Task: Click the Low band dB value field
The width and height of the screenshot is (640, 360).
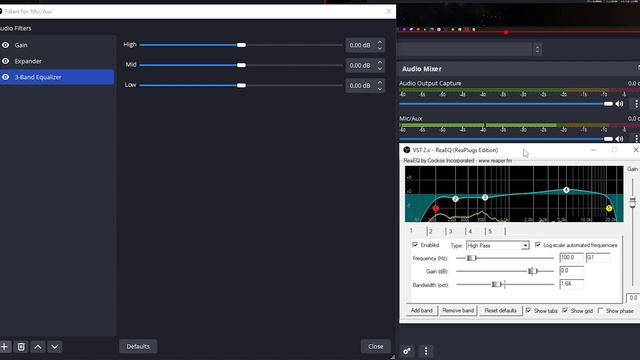Action: (x=360, y=86)
